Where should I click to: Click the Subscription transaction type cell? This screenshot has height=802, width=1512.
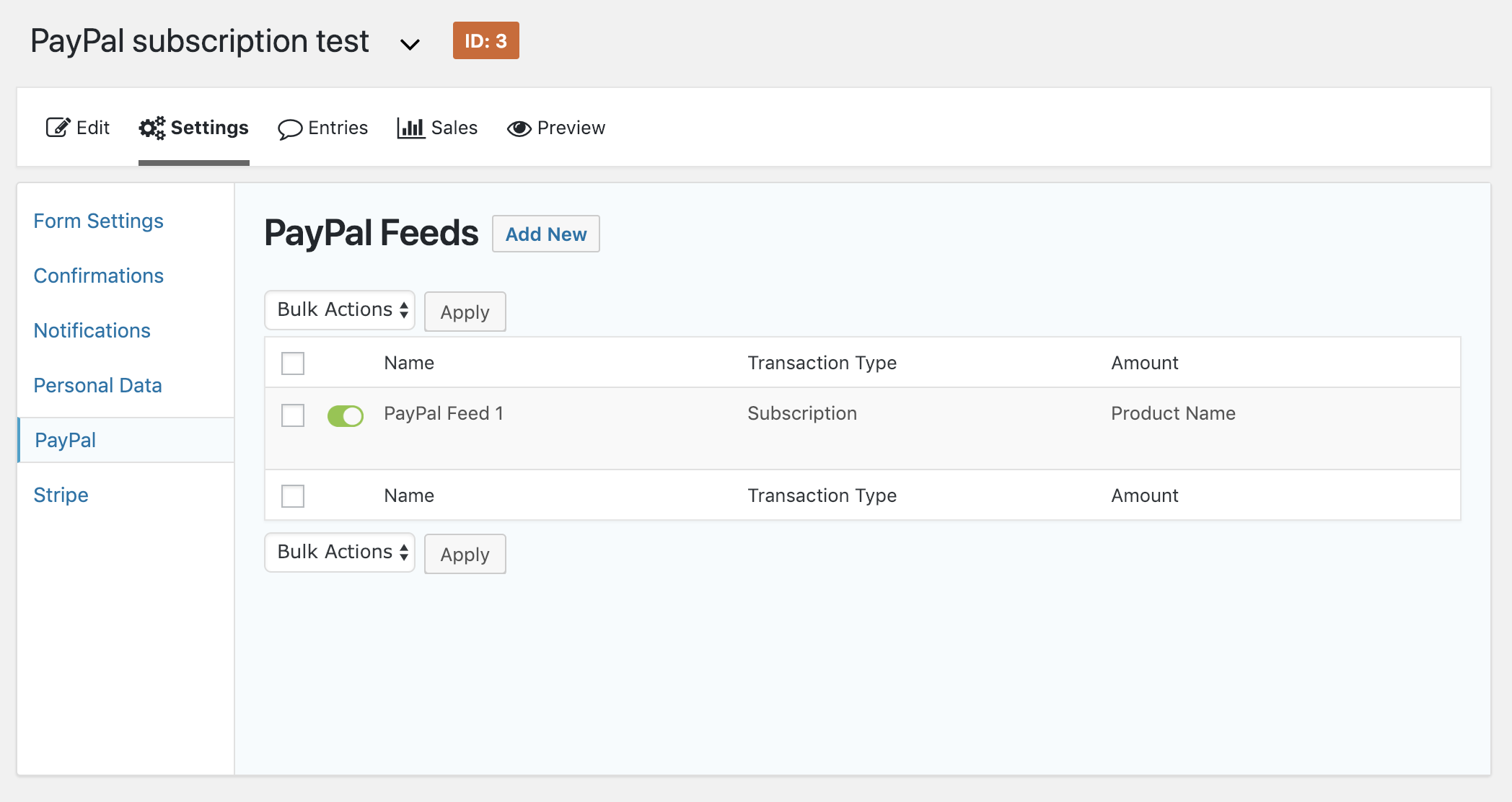(x=802, y=413)
